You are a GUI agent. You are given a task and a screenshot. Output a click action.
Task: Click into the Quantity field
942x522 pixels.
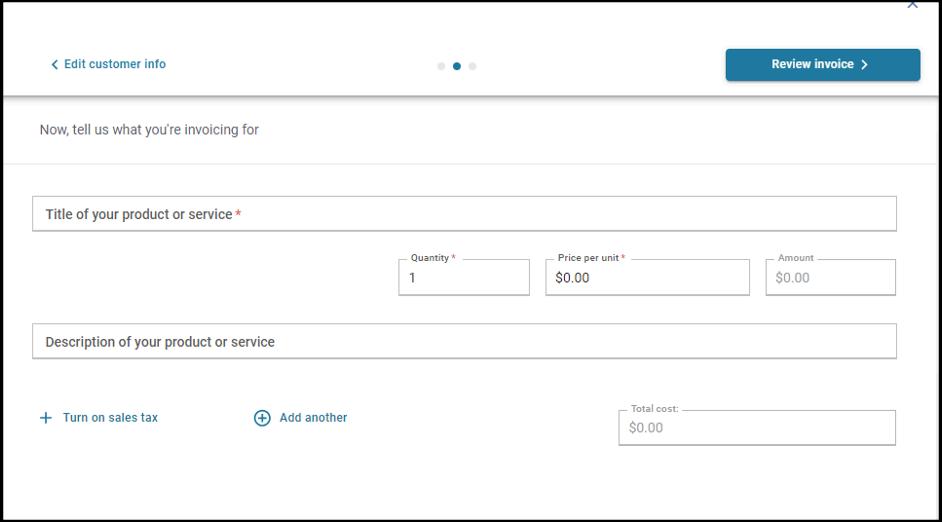coord(464,278)
